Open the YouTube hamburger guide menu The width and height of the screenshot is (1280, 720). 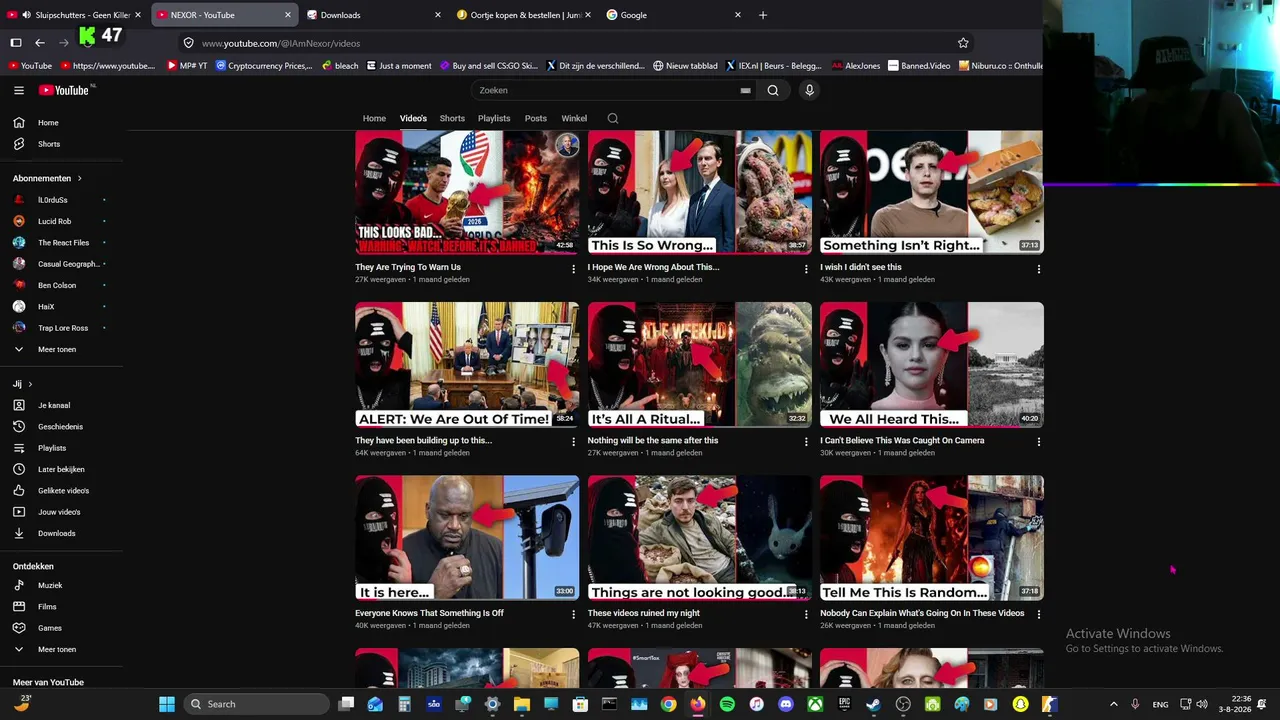tap(19, 90)
